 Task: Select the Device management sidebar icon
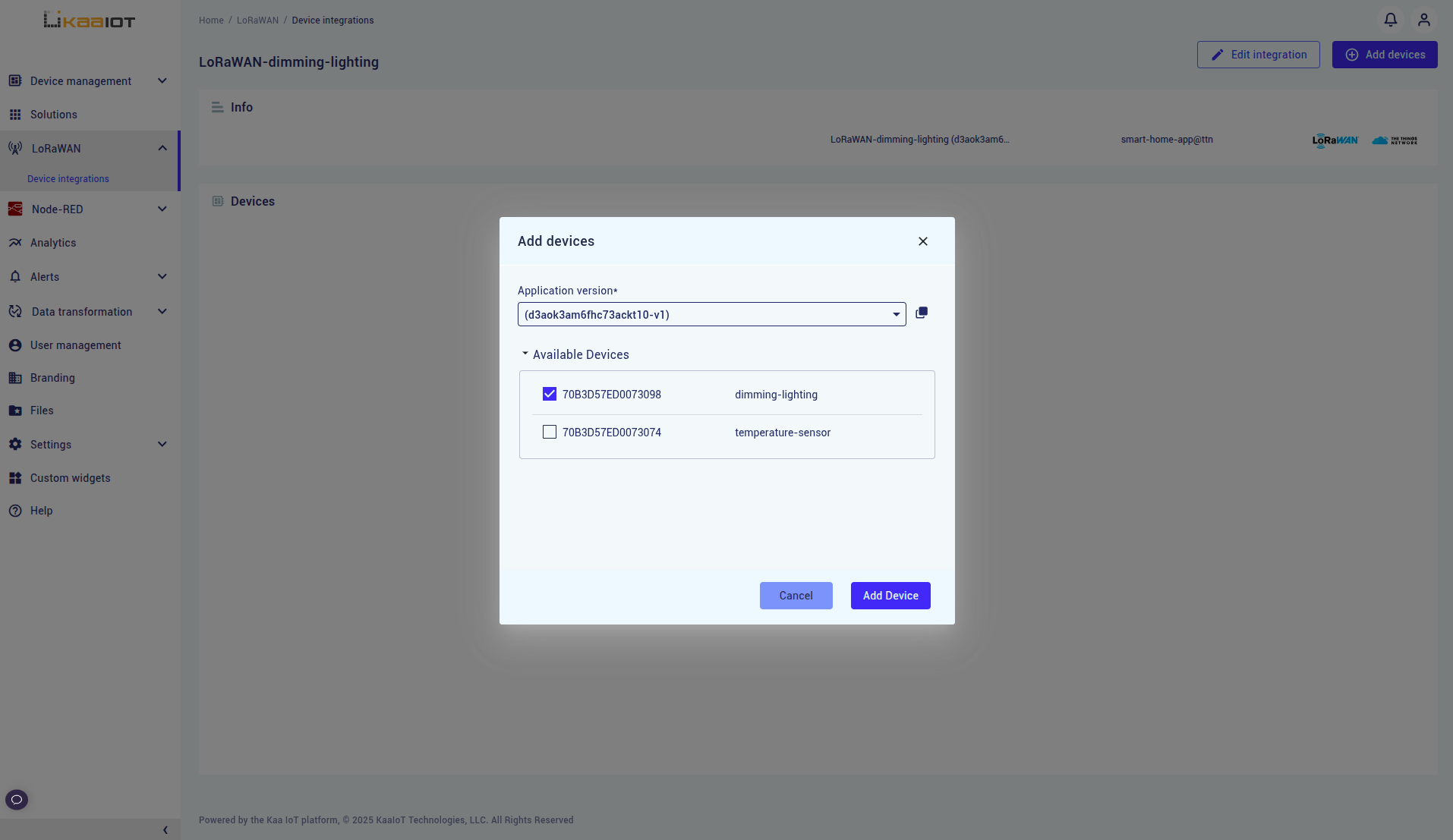(x=15, y=80)
